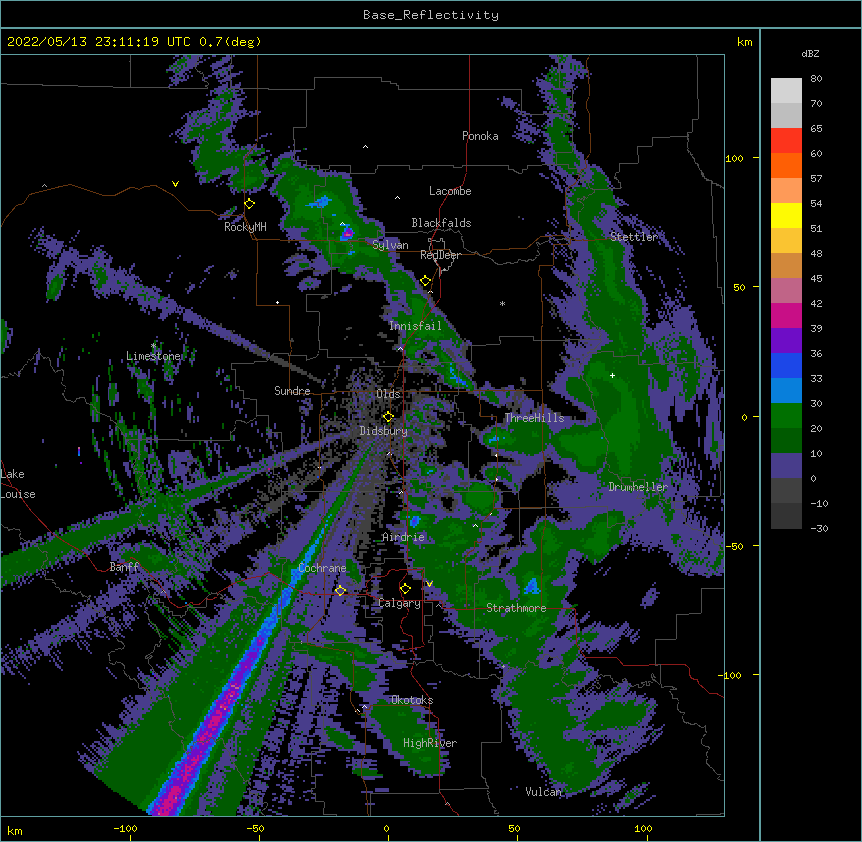
Task: Click the Stettler city label
Action: coord(634,237)
